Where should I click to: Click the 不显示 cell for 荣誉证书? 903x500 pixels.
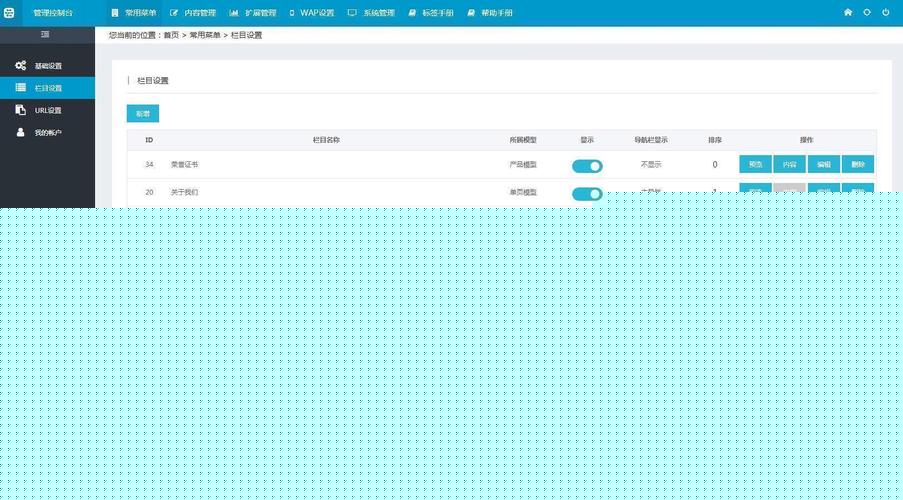[651, 164]
